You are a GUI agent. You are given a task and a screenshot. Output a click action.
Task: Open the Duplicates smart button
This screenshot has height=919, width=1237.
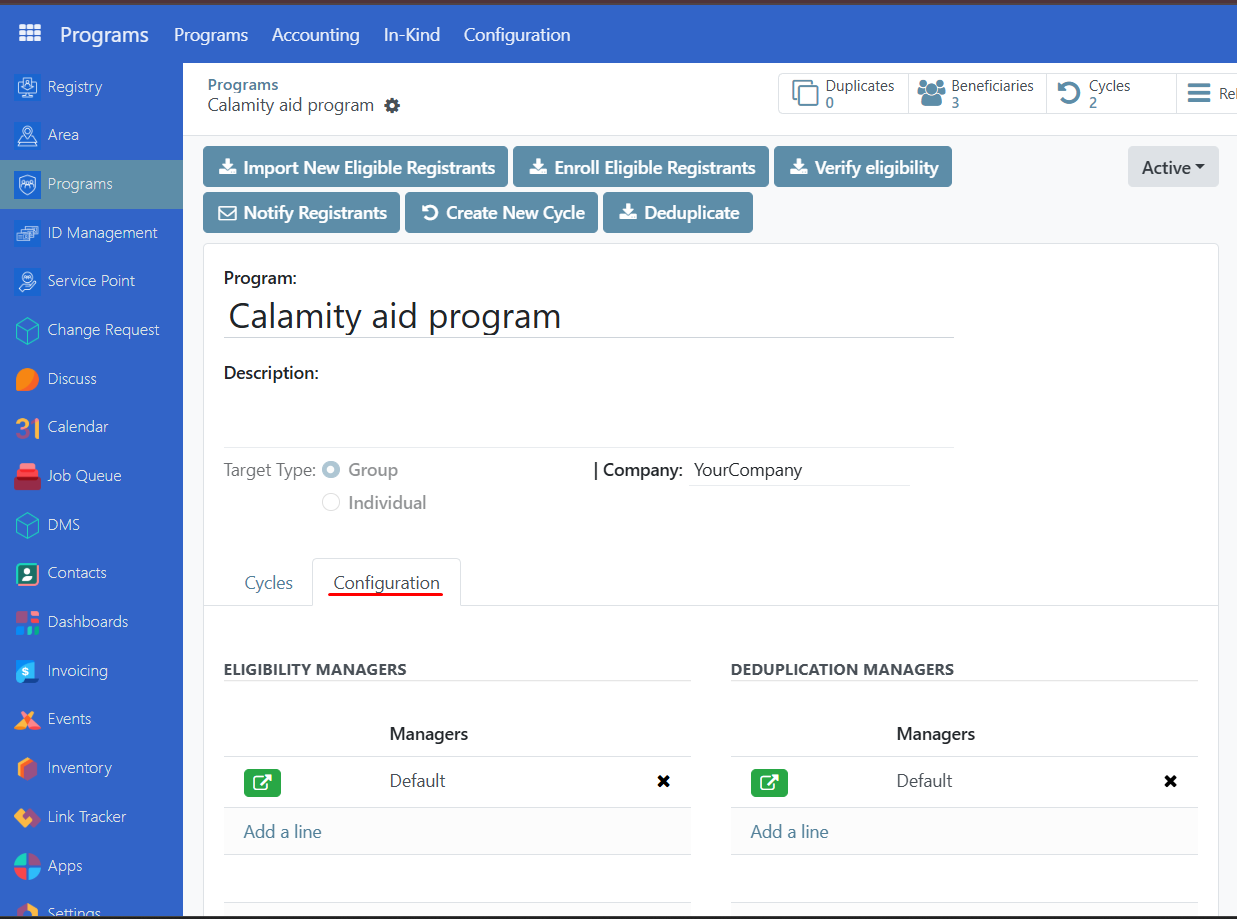tap(843, 92)
